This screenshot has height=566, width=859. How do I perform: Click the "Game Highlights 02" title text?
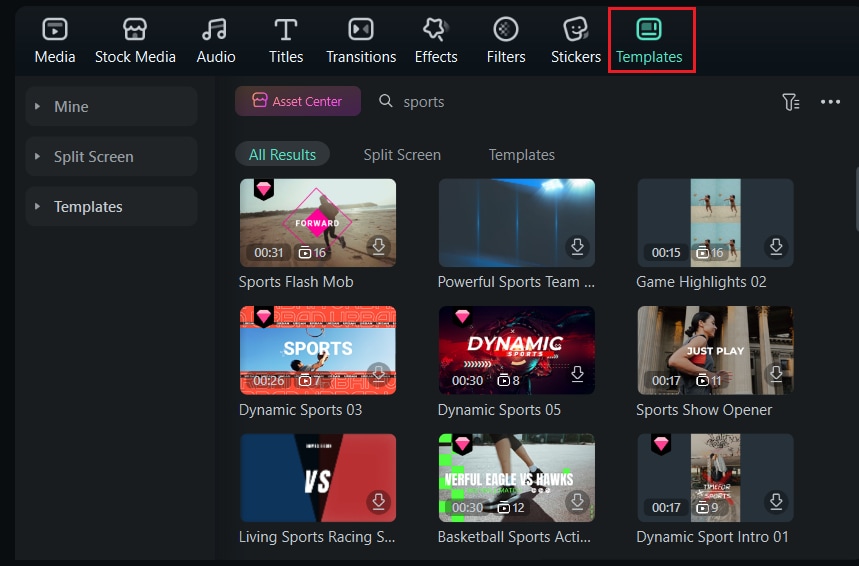pyautogui.click(x=701, y=282)
